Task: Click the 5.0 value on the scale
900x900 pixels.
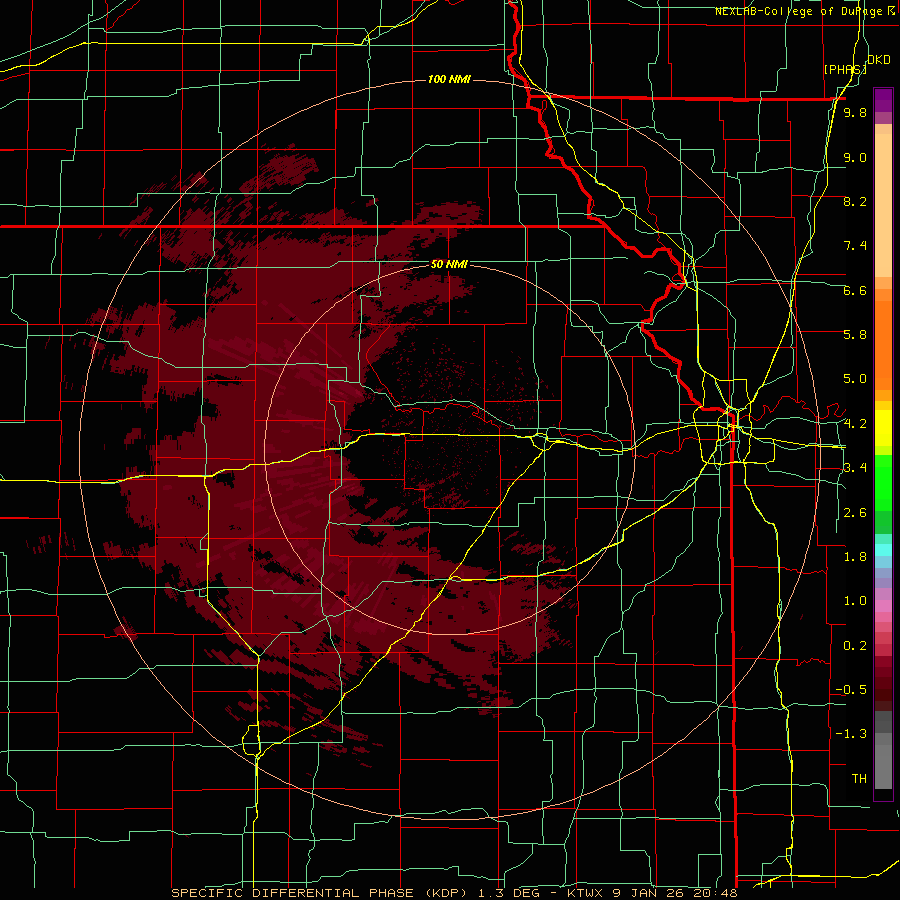Action: coord(855,379)
